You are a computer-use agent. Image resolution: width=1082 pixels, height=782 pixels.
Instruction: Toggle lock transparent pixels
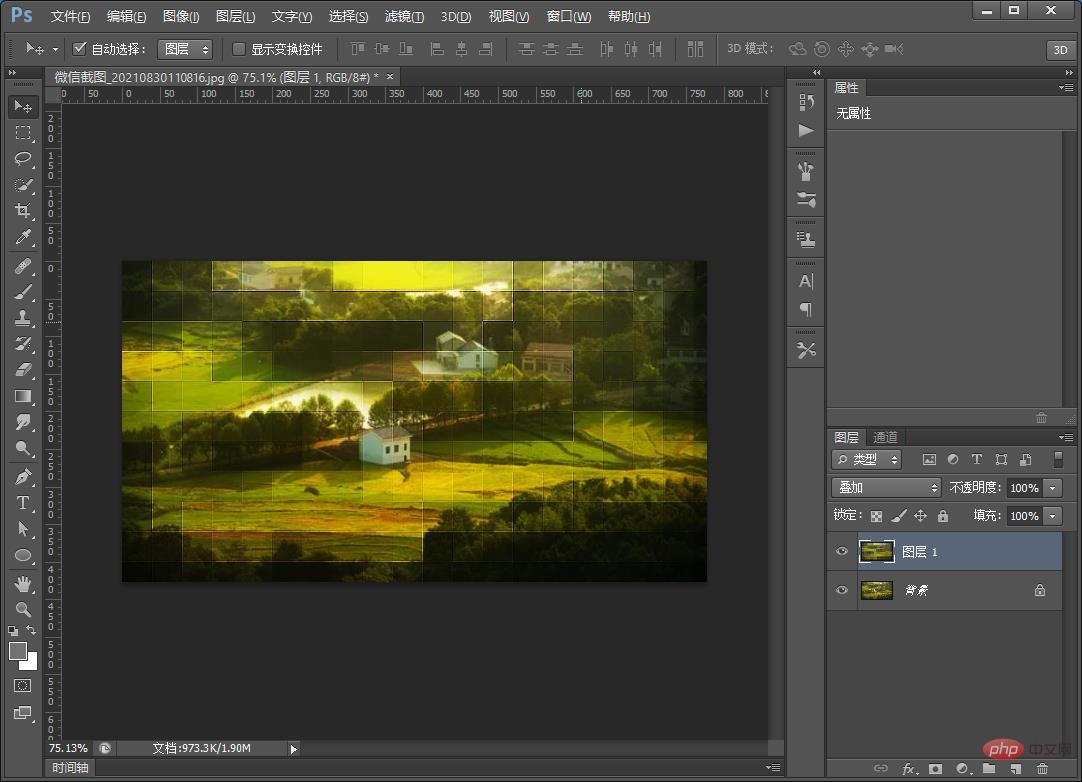pos(876,516)
